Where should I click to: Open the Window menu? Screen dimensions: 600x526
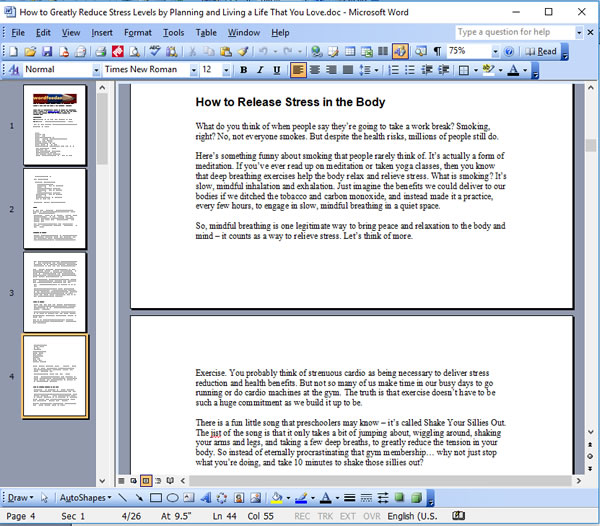coord(244,33)
